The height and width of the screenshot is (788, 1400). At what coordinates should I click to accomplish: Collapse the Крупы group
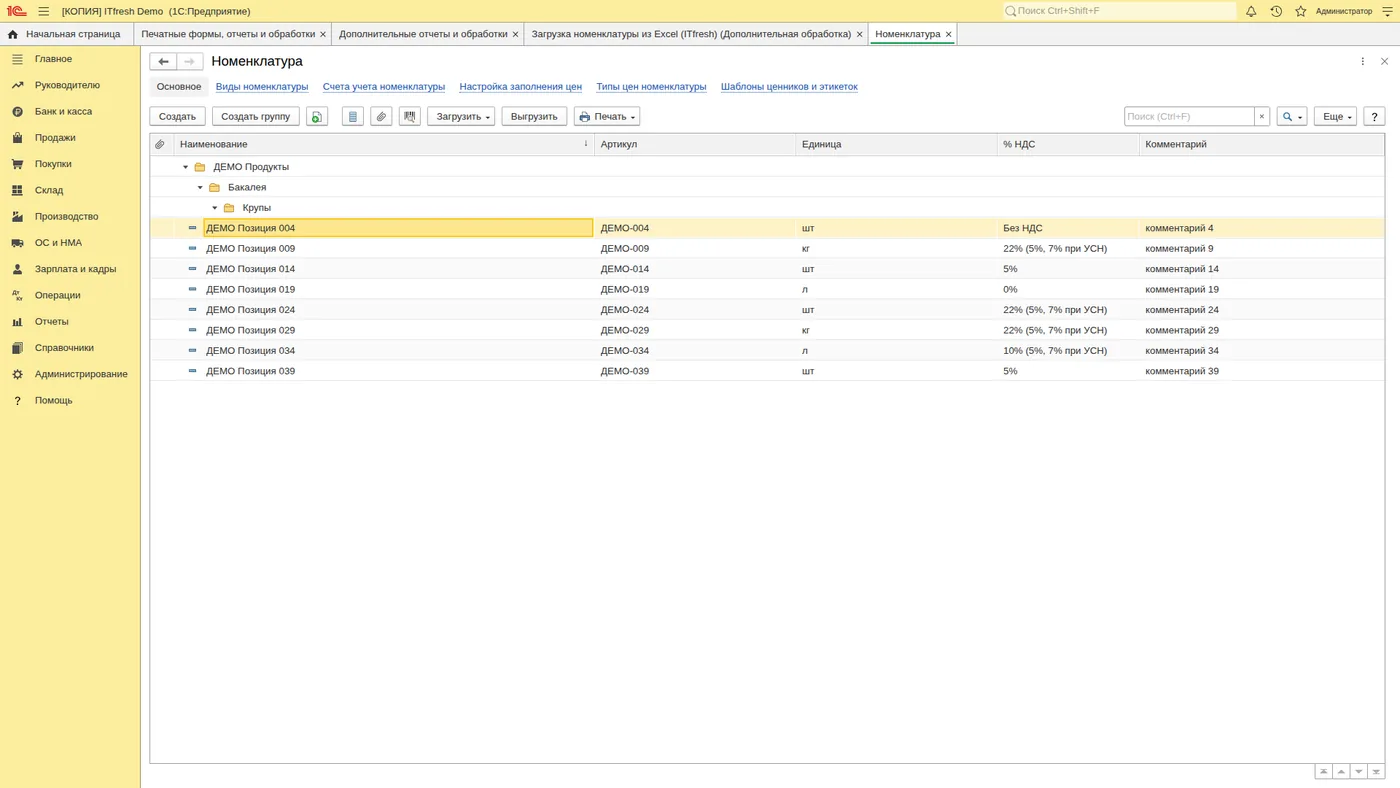tap(214, 208)
